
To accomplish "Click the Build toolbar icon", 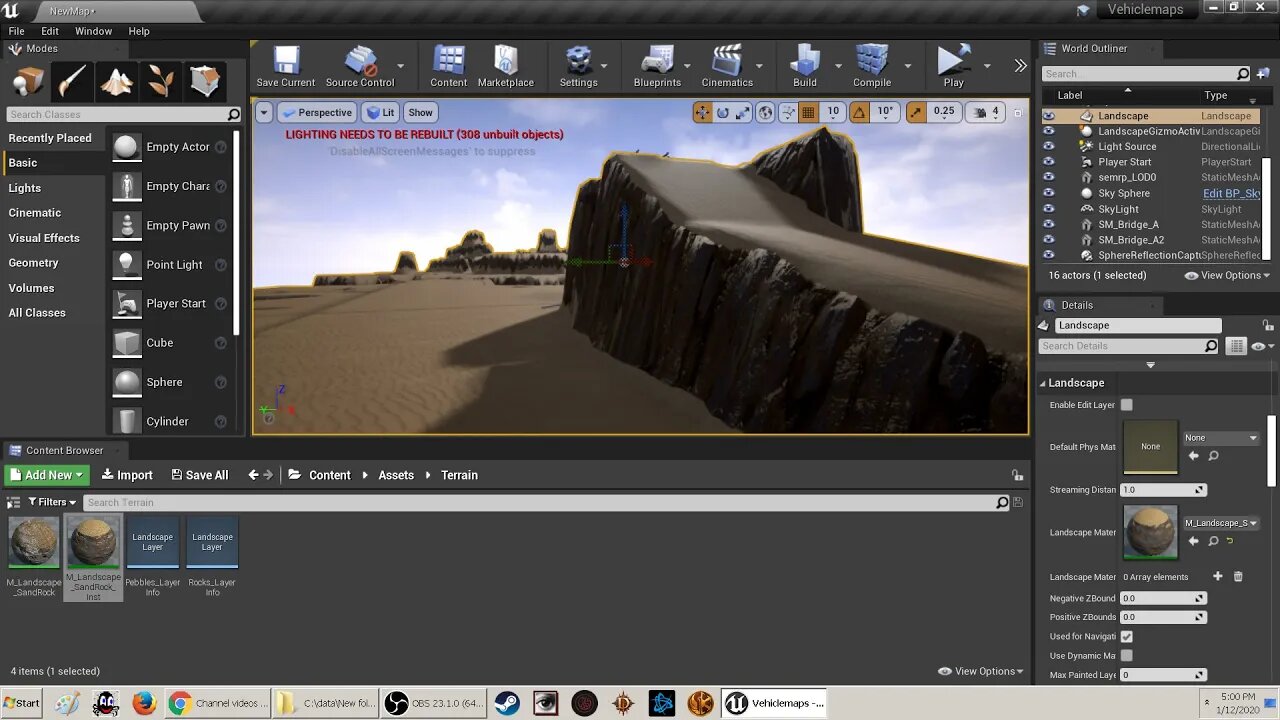I will click(x=805, y=67).
